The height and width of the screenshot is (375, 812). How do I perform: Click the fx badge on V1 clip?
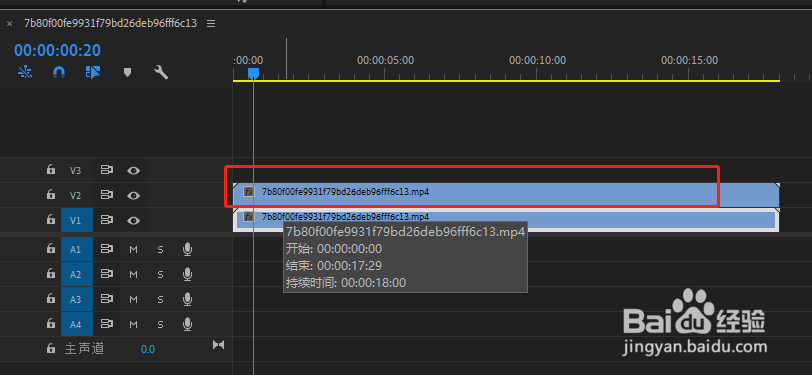click(249, 217)
